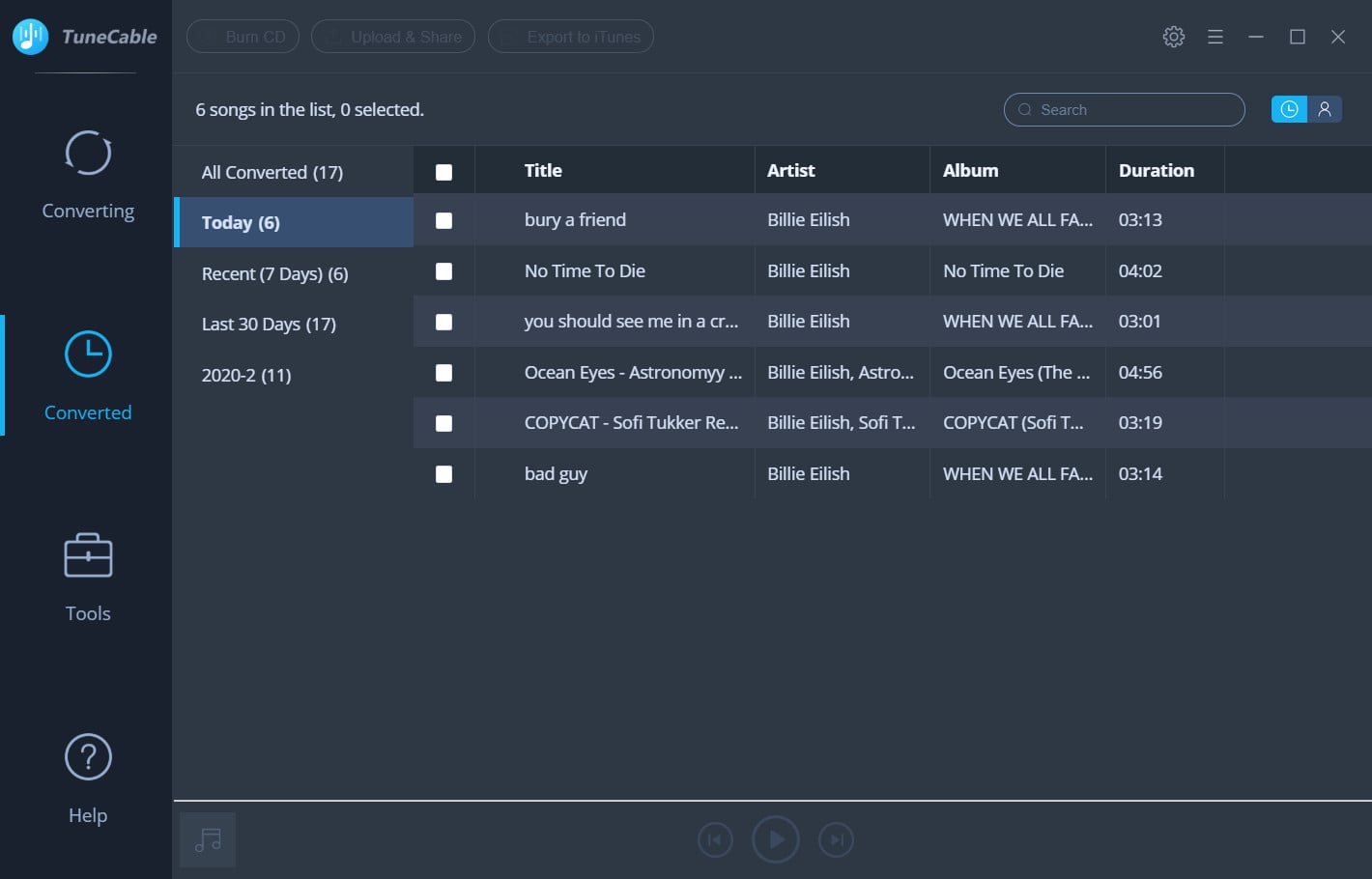Click the Burn CD button

[243, 37]
